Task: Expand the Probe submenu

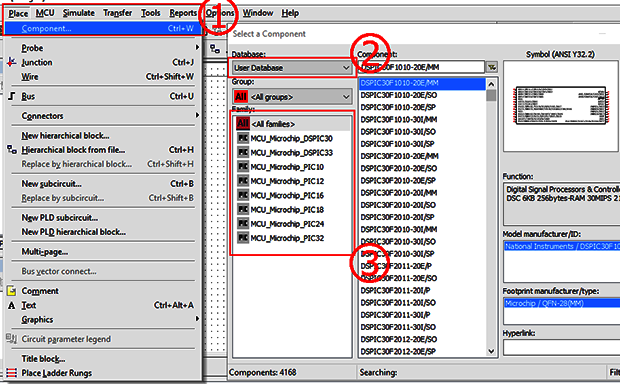Action: tap(104, 48)
